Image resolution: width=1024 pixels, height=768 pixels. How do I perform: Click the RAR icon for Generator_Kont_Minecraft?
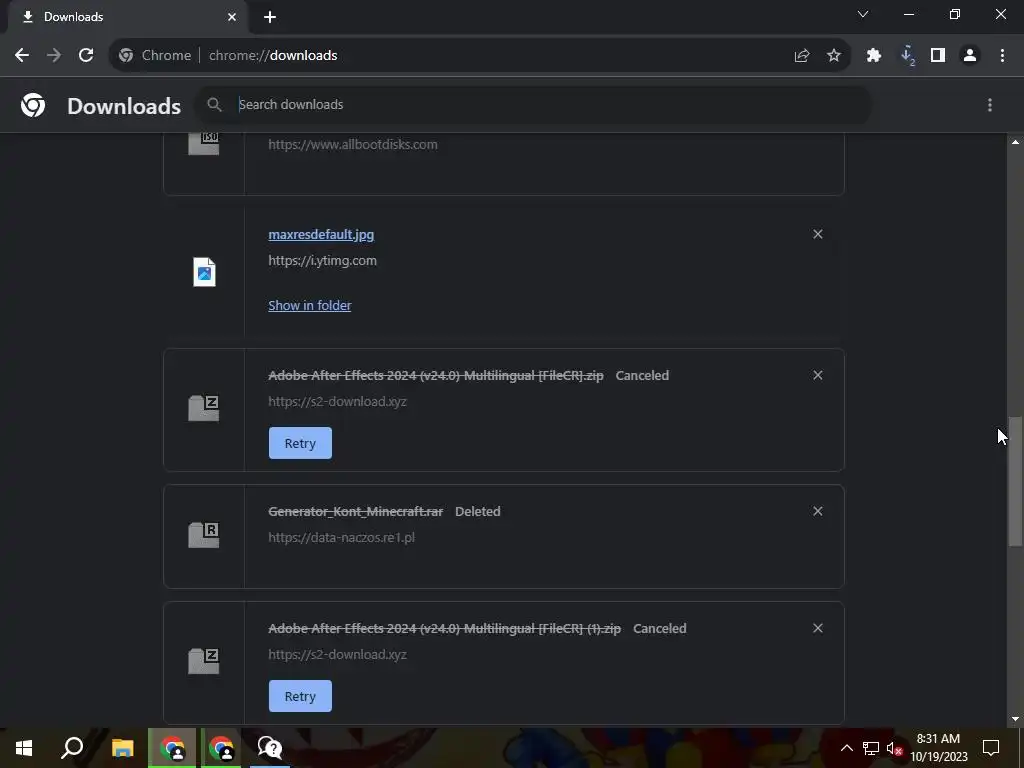204,535
